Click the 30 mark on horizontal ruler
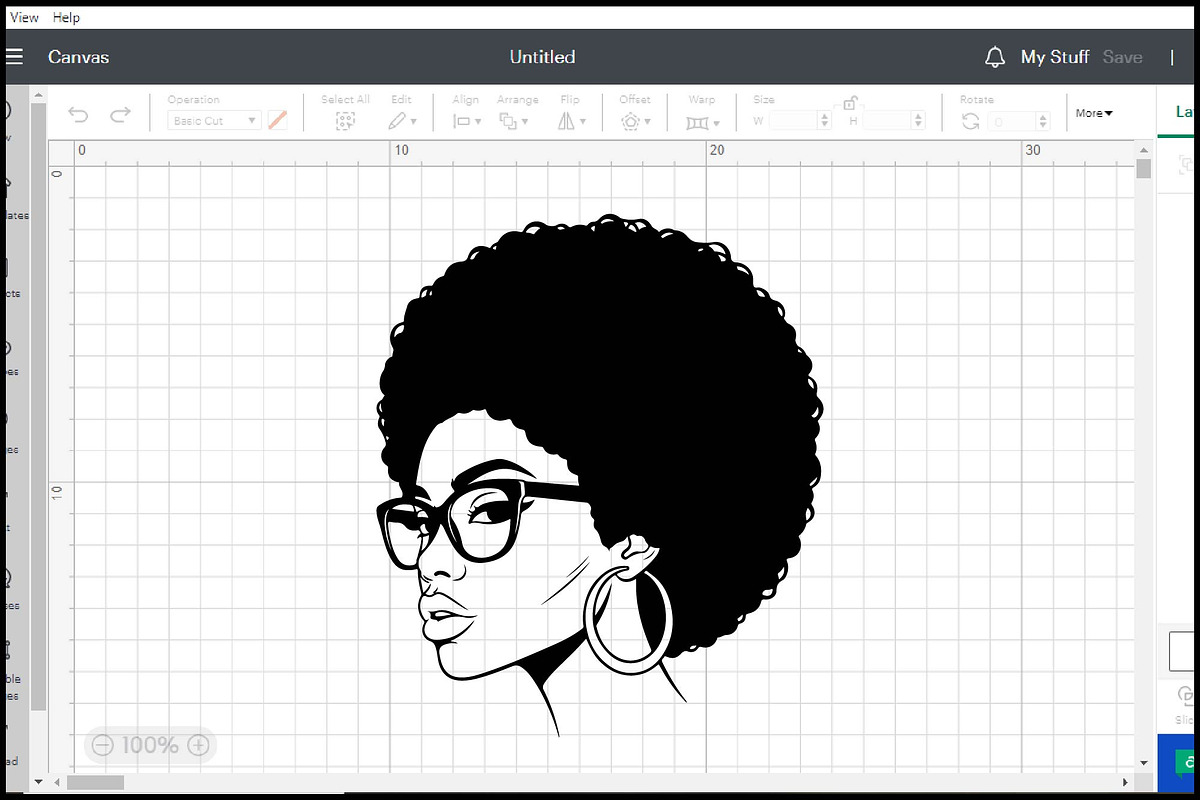The width and height of the screenshot is (1200, 800). coord(1033,150)
